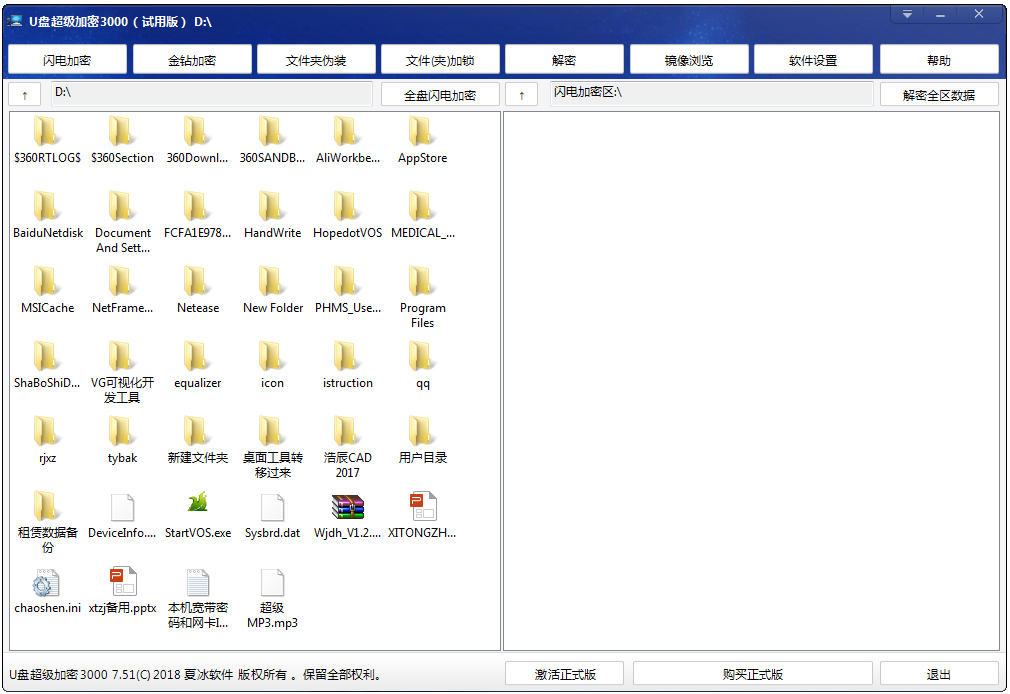Viewport: 1010px width, 694px height.
Task: Click the D:\ path field
Action: (212, 93)
